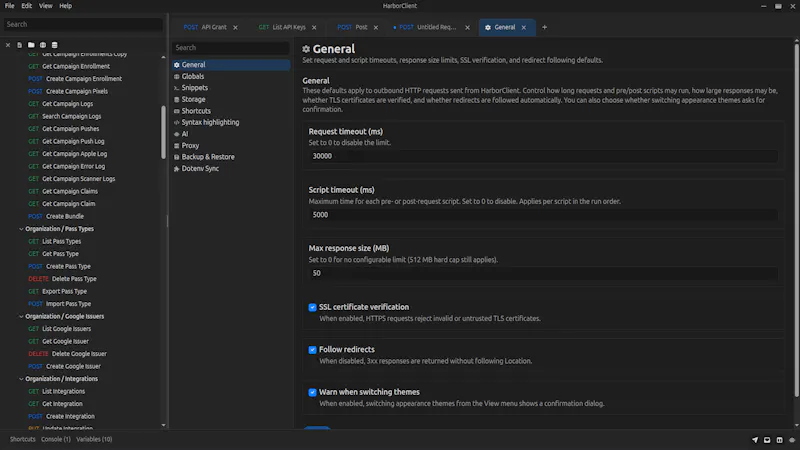Collapse Organization / Google Issuers folder
This screenshot has width=800, height=450.
pyautogui.click(x=21, y=316)
